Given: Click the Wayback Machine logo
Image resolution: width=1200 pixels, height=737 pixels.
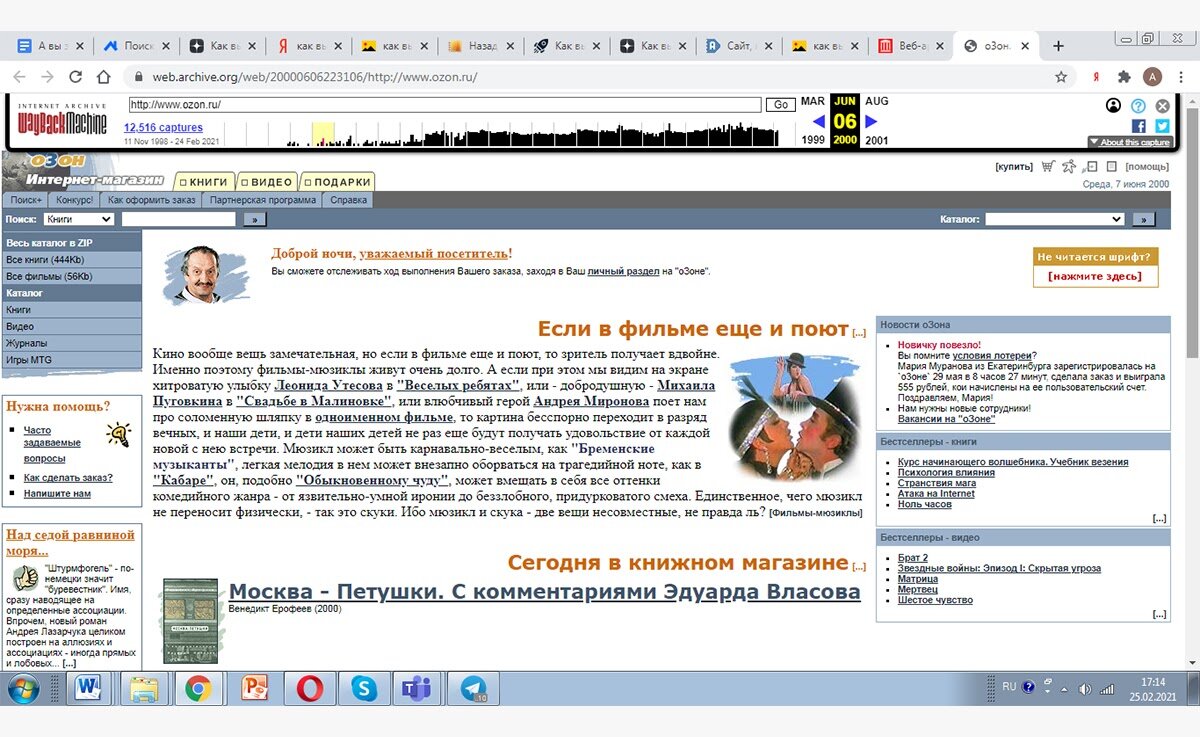Looking at the screenshot, I should (62, 121).
